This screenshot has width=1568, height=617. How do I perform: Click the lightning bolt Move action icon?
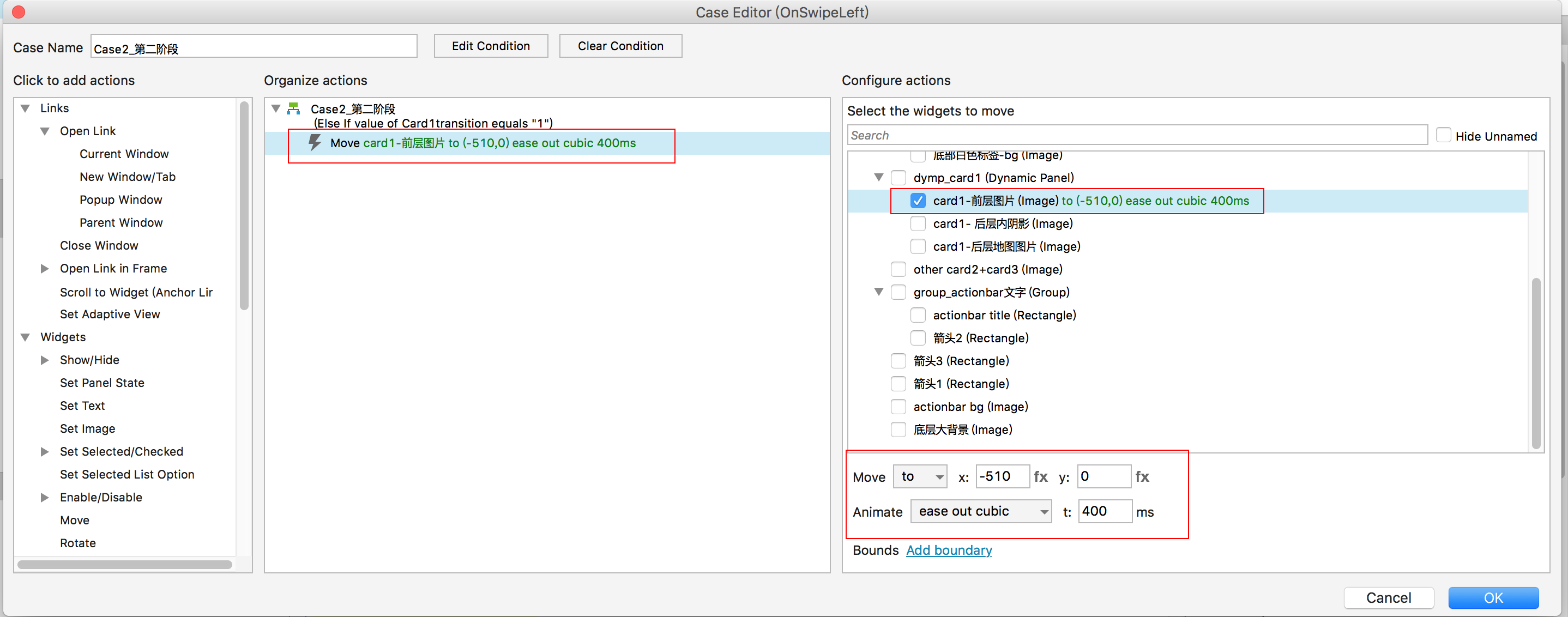pos(315,143)
